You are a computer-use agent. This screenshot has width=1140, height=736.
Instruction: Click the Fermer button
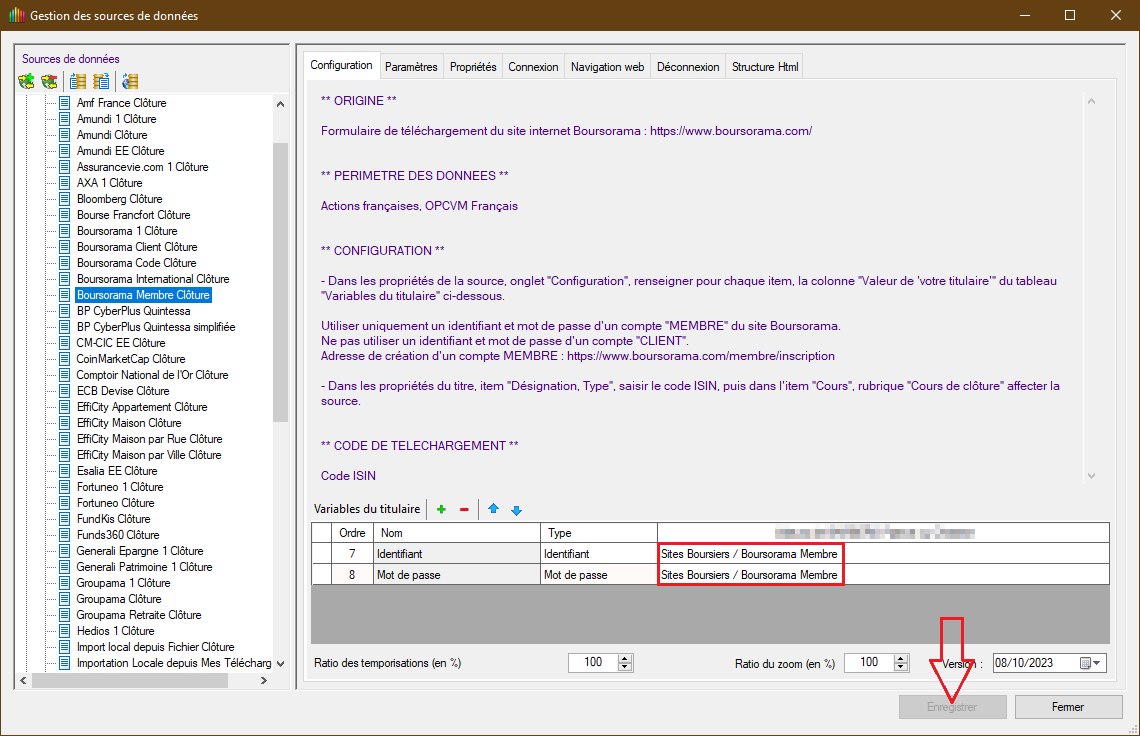1067,707
